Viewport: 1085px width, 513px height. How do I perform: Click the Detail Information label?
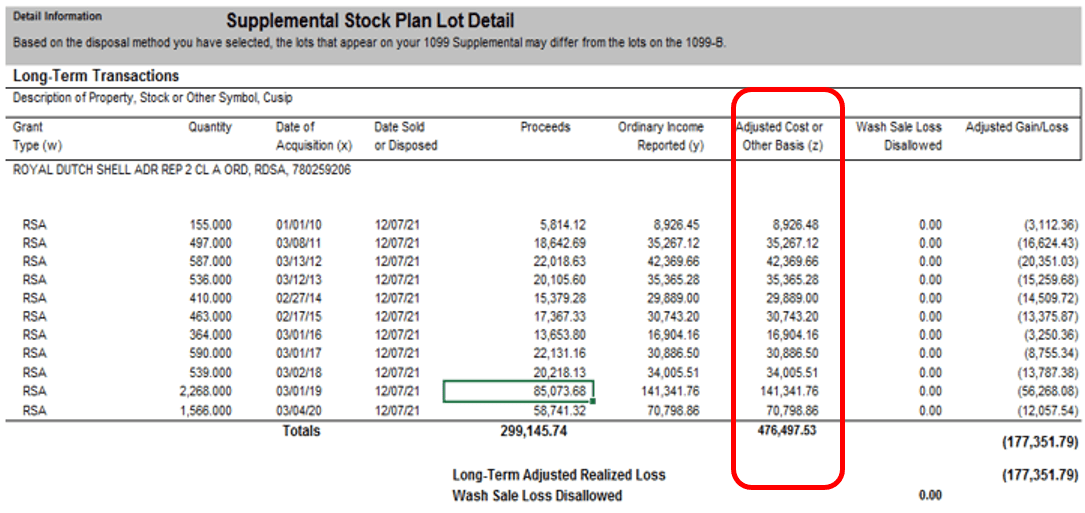57,16
